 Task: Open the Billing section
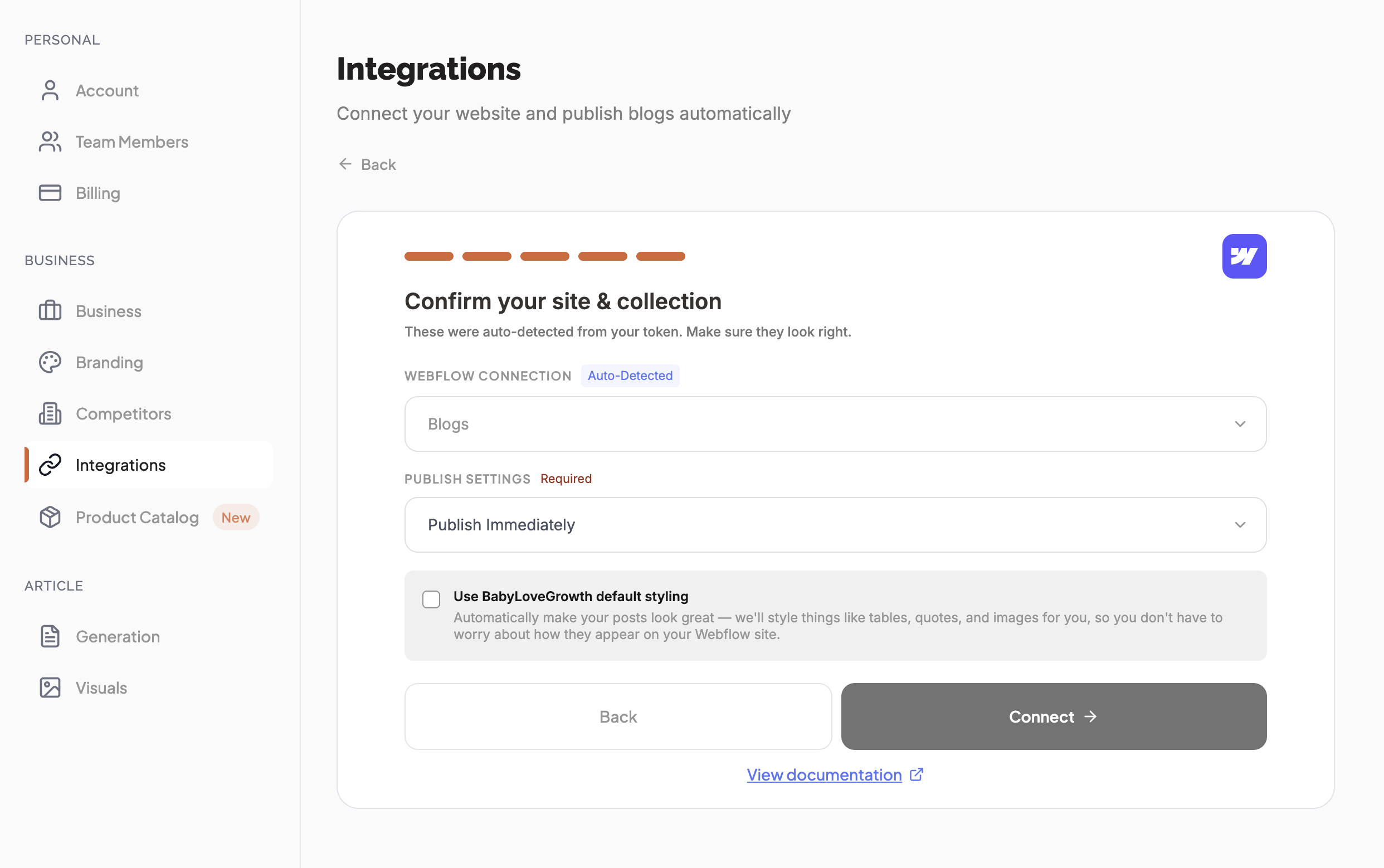[149, 193]
